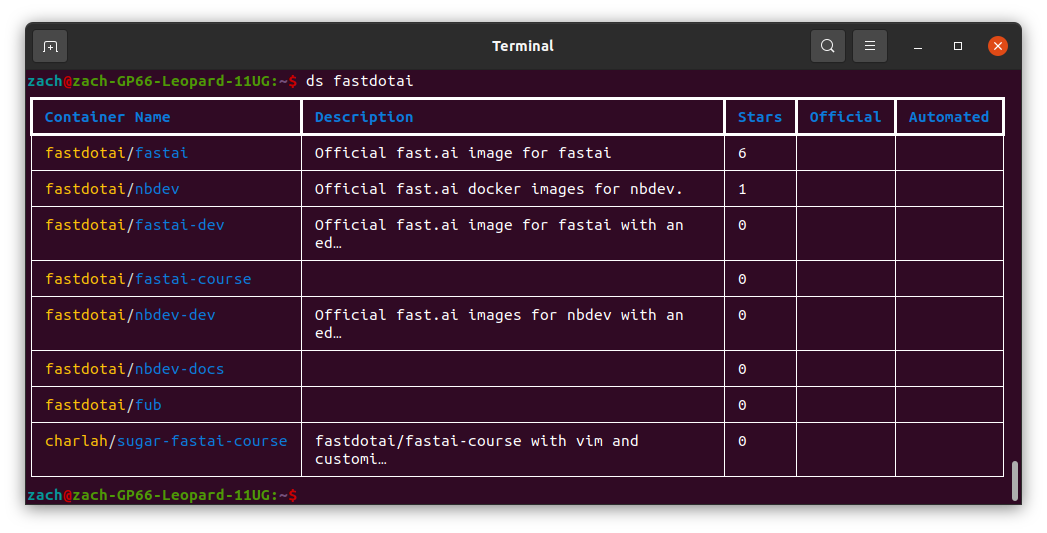Open the hamburger menu
The image size is (1047, 533).
coord(869,46)
